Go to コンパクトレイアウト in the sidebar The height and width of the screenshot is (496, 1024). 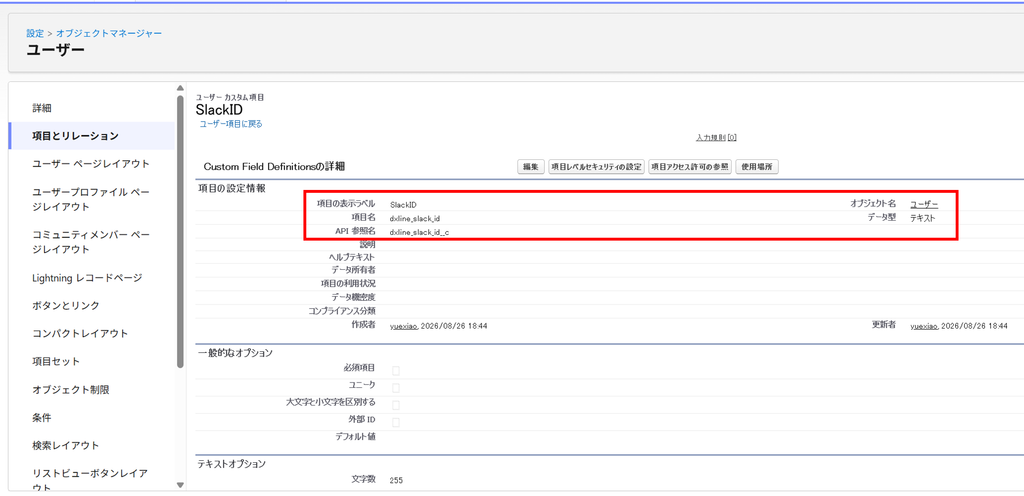tap(80, 333)
